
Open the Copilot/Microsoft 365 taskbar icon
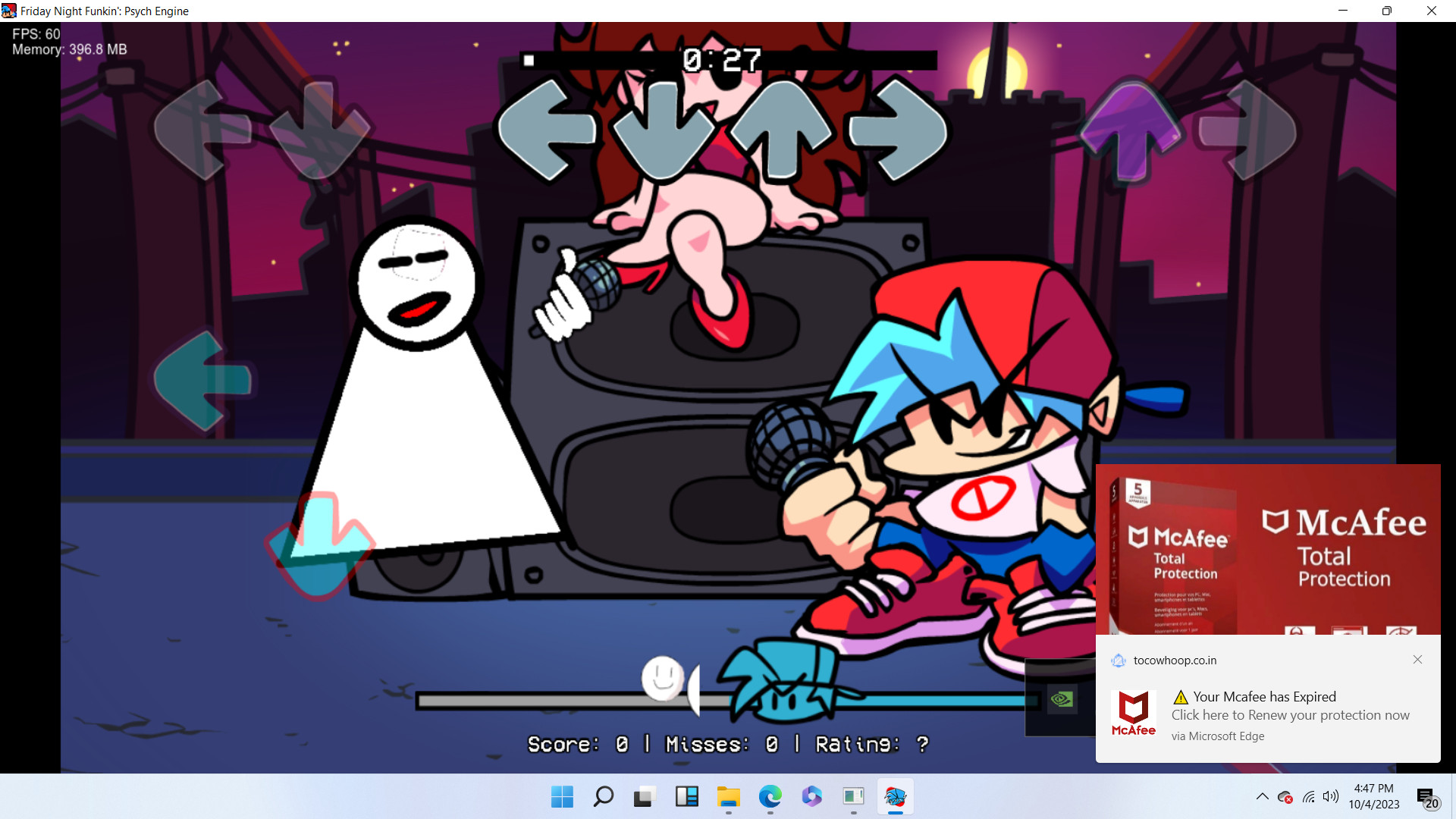[811, 797]
